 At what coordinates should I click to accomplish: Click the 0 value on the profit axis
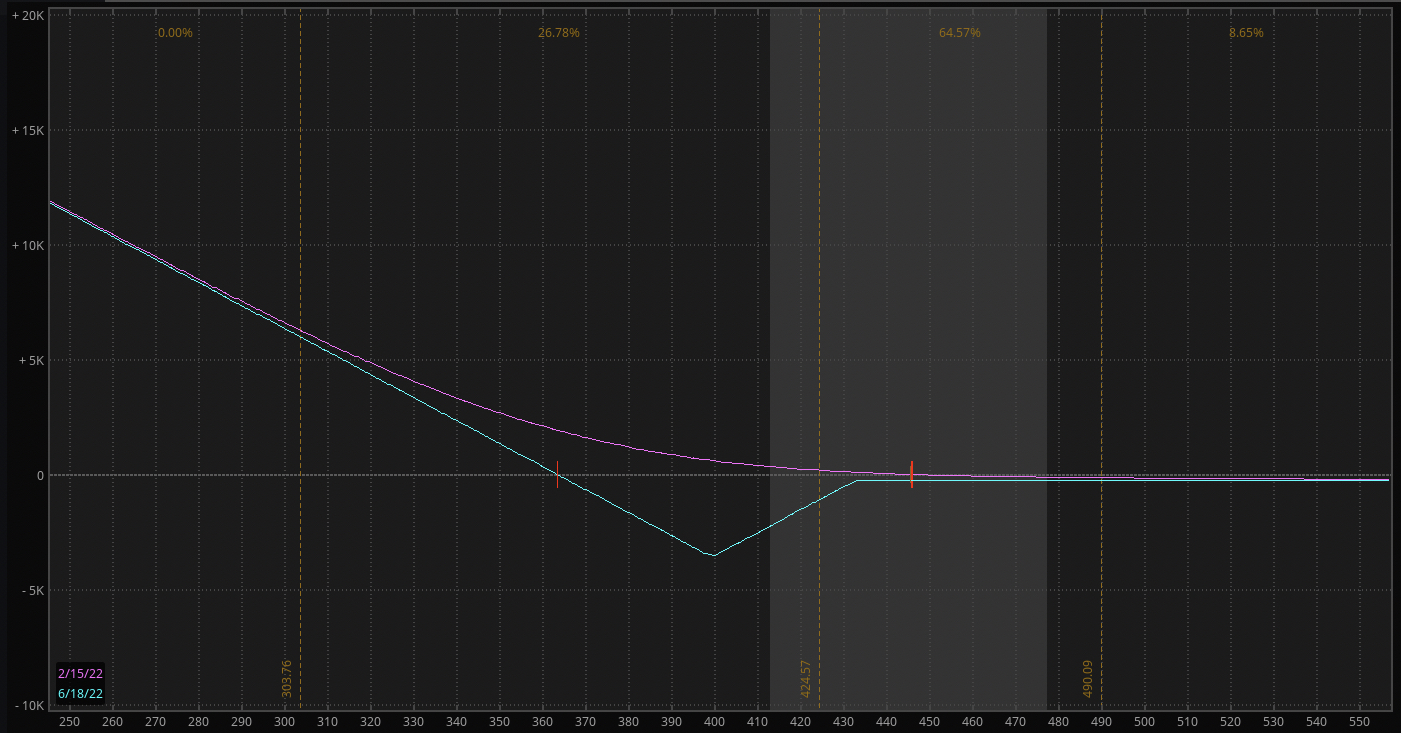(x=41, y=475)
